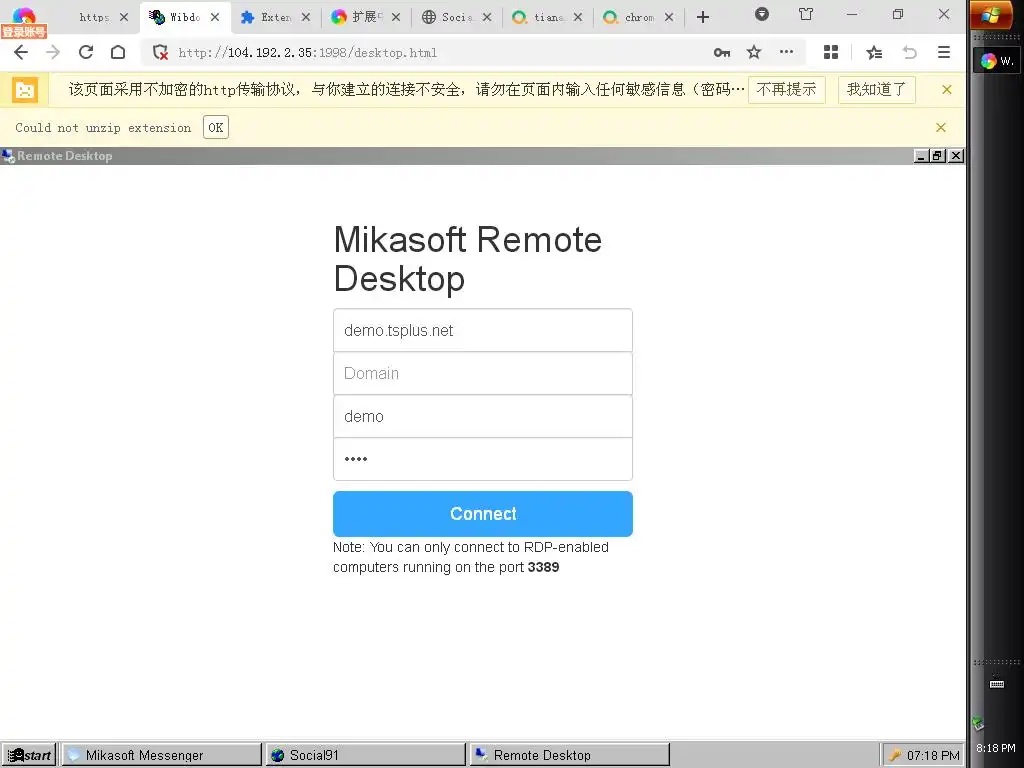Close the Wibdo tab
This screenshot has height=768, width=1024.
[x=215, y=18]
